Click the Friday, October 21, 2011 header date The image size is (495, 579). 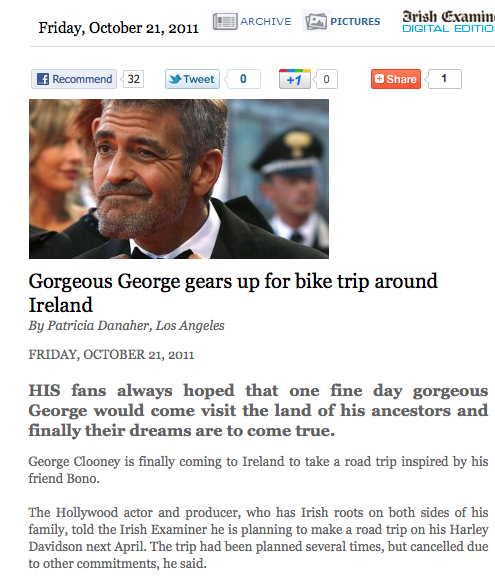pyautogui.click(x=118, y=28)
